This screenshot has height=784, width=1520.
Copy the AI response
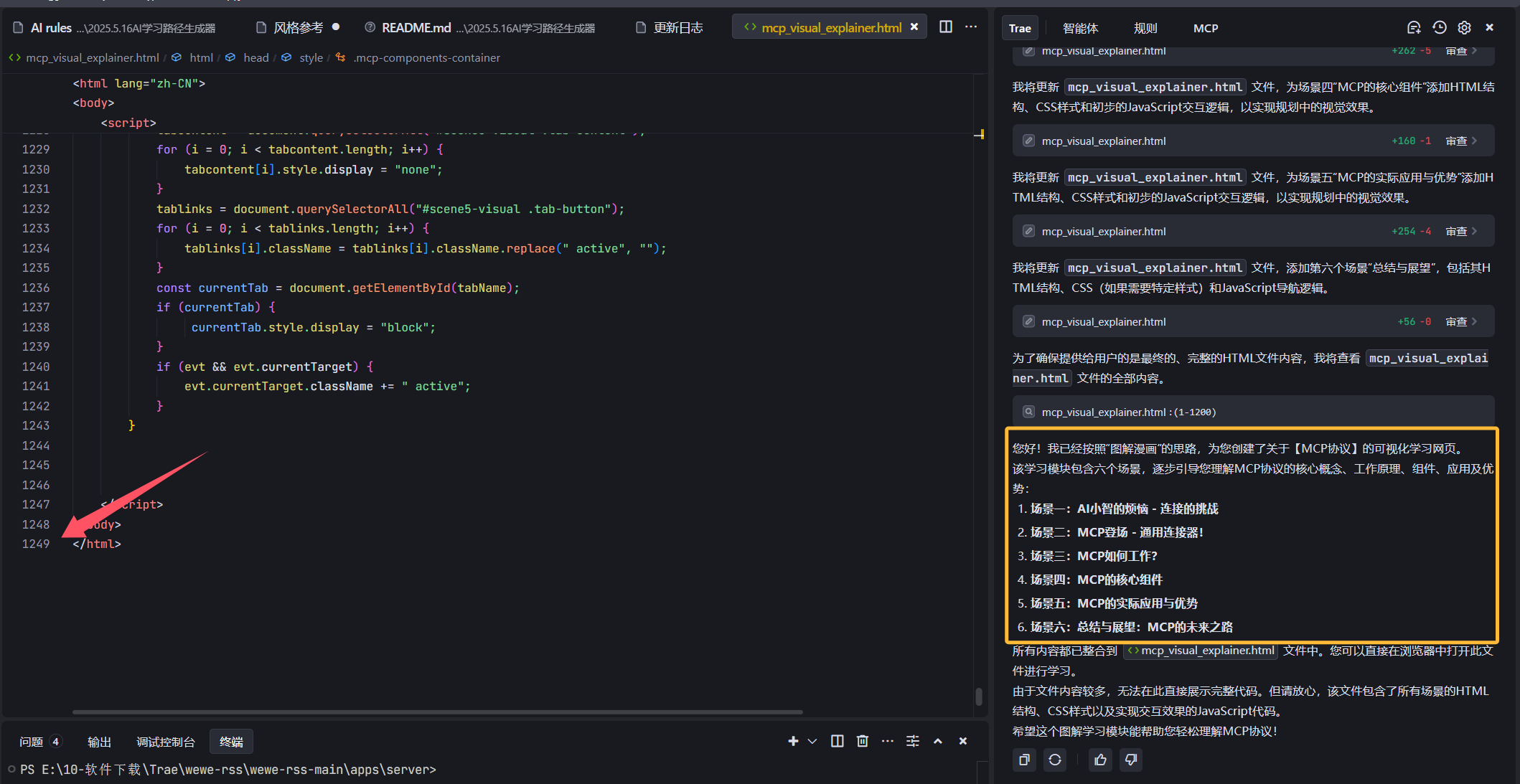tap(1024, 760)
